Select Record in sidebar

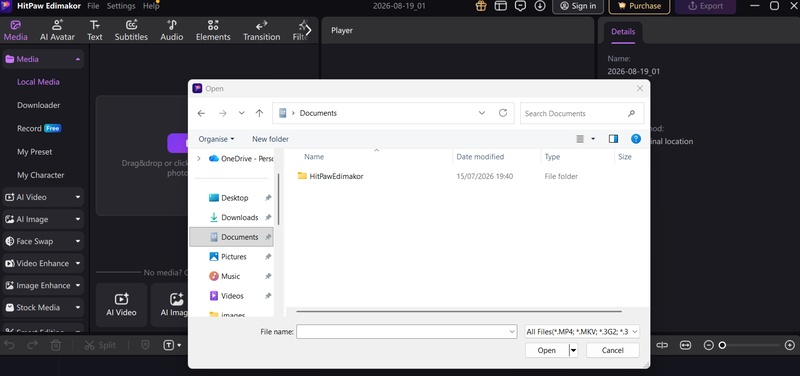pos(29,129)
